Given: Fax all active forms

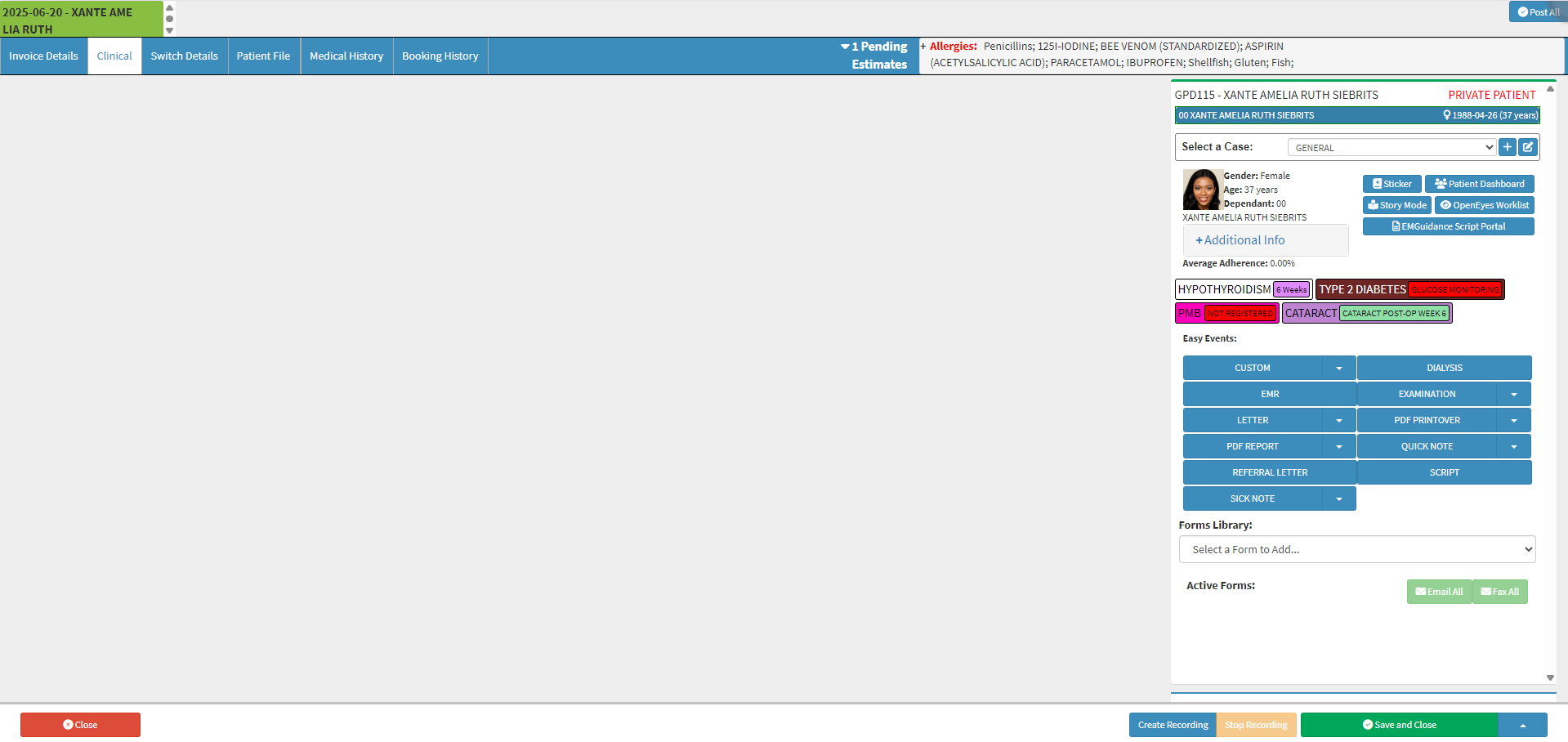Looking at the screenshot, I should [x=1500, y=592].
